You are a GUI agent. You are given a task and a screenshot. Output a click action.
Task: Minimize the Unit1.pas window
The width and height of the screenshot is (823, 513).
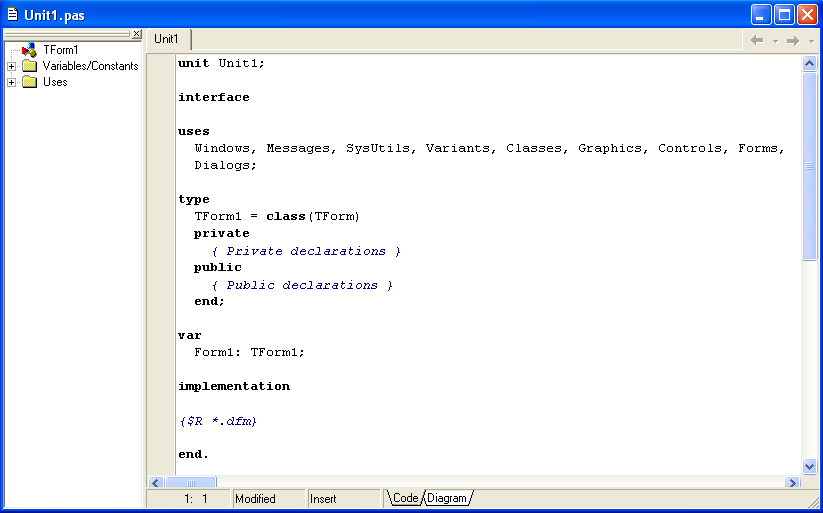761,15
